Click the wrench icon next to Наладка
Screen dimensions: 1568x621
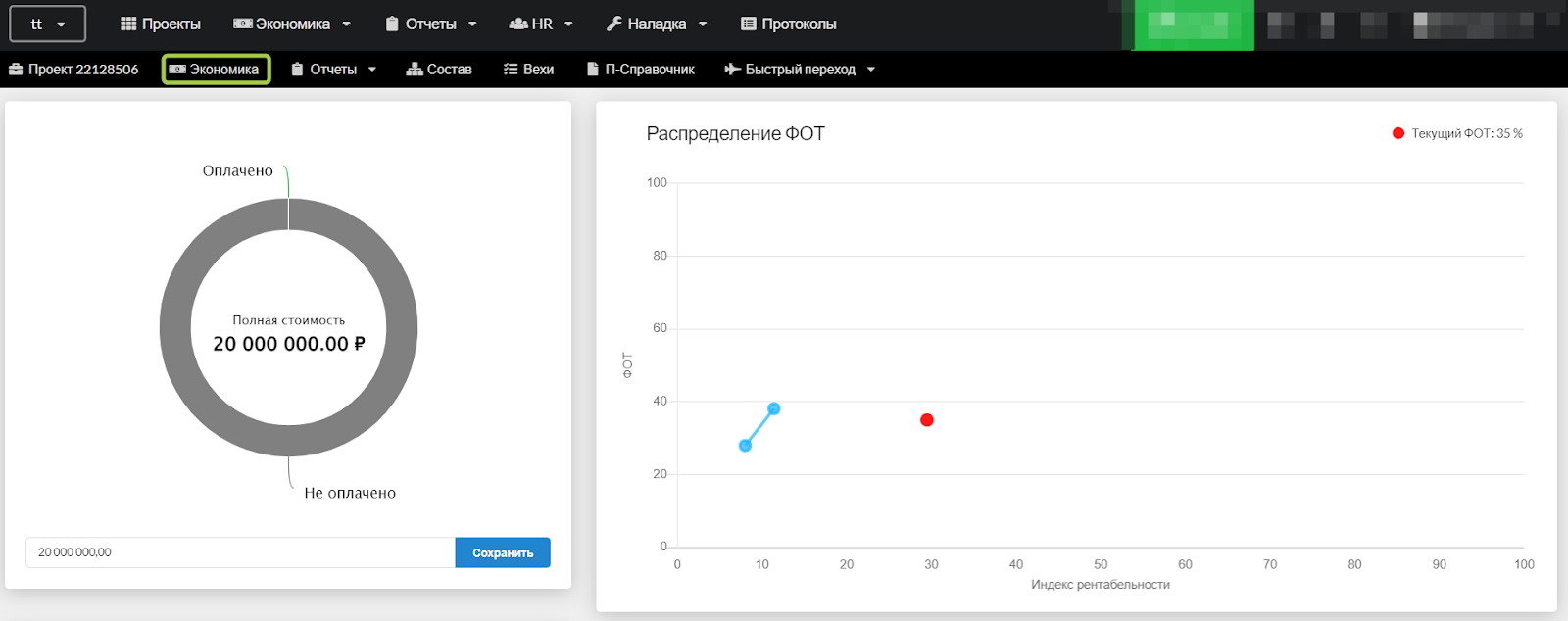point(614,24)
